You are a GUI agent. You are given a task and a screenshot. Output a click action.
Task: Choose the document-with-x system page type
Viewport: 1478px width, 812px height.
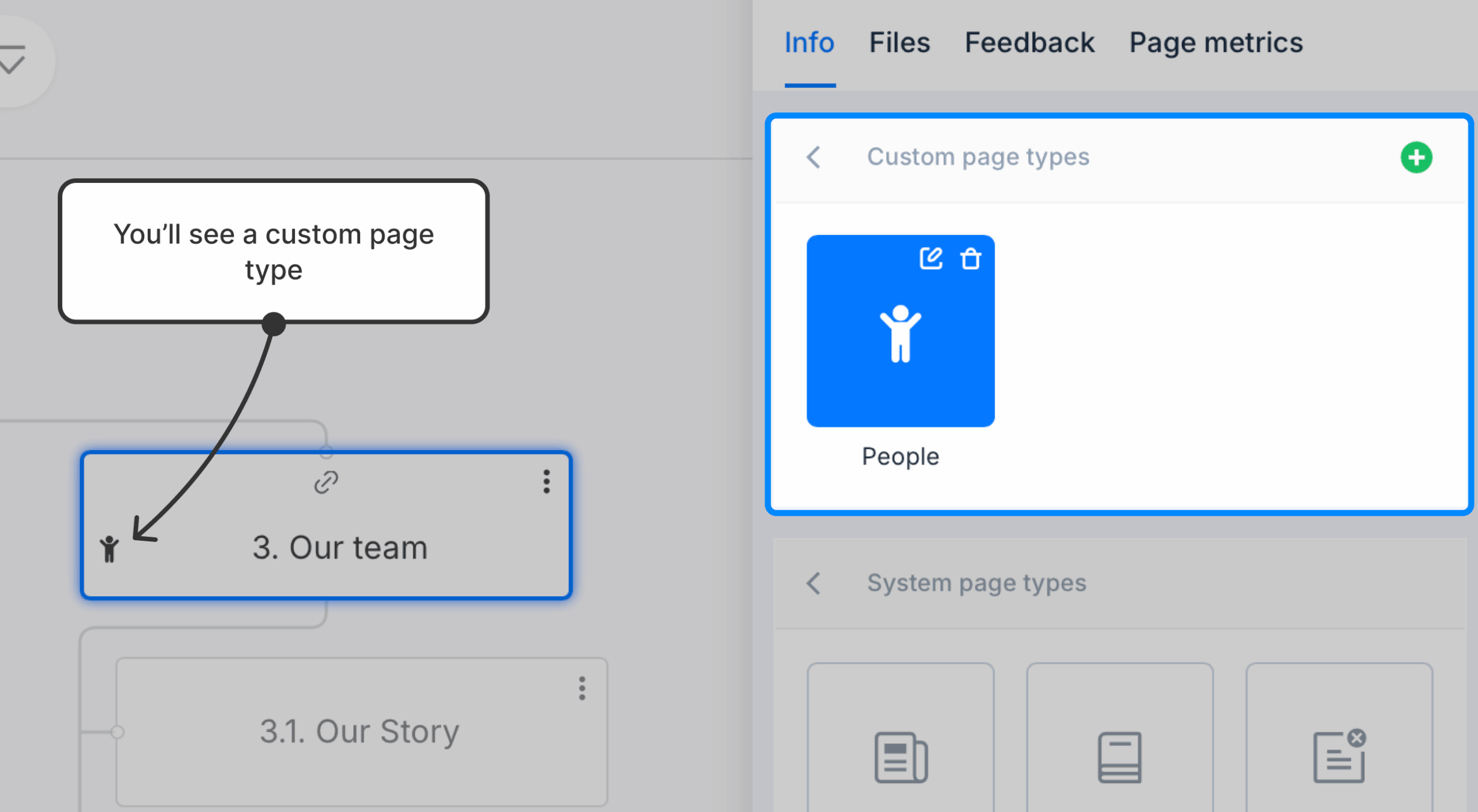[1339, 739]
